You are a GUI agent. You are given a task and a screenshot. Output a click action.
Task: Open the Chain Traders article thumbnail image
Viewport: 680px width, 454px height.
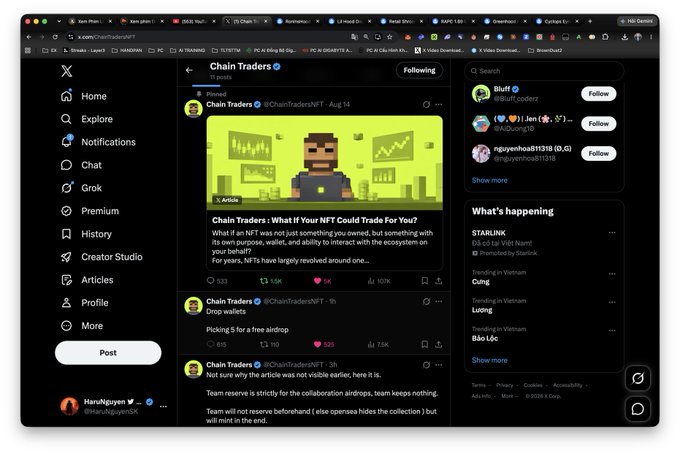pos(324,163)
